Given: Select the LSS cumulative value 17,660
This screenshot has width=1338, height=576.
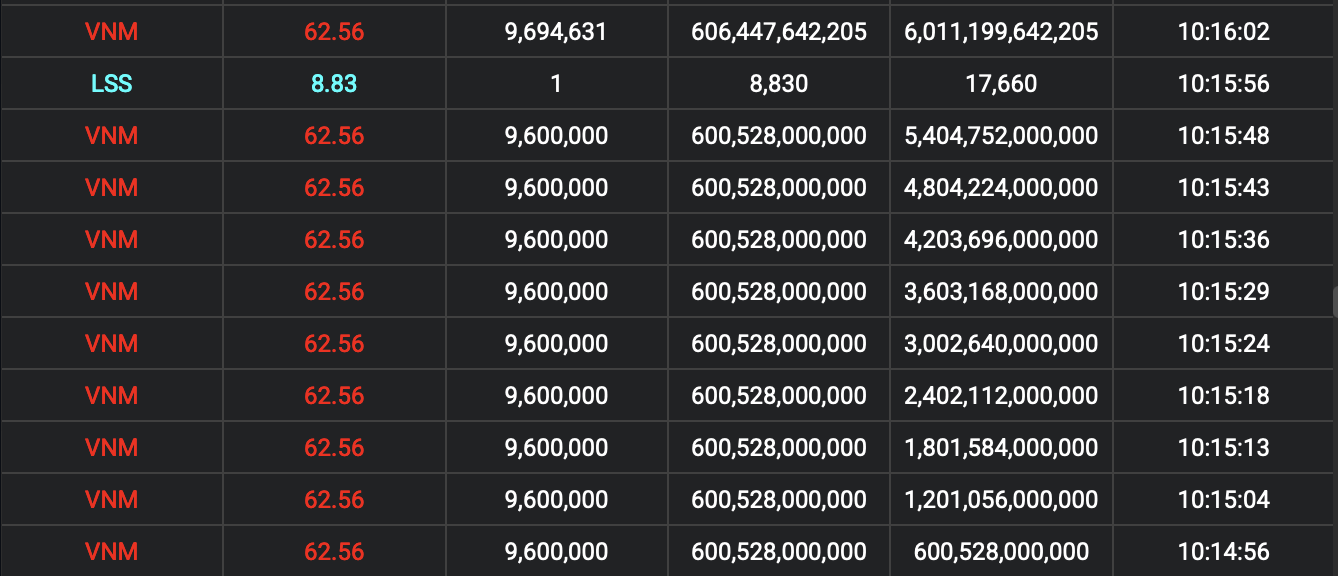Looking at the screenshot, I should coord(1001,84).
